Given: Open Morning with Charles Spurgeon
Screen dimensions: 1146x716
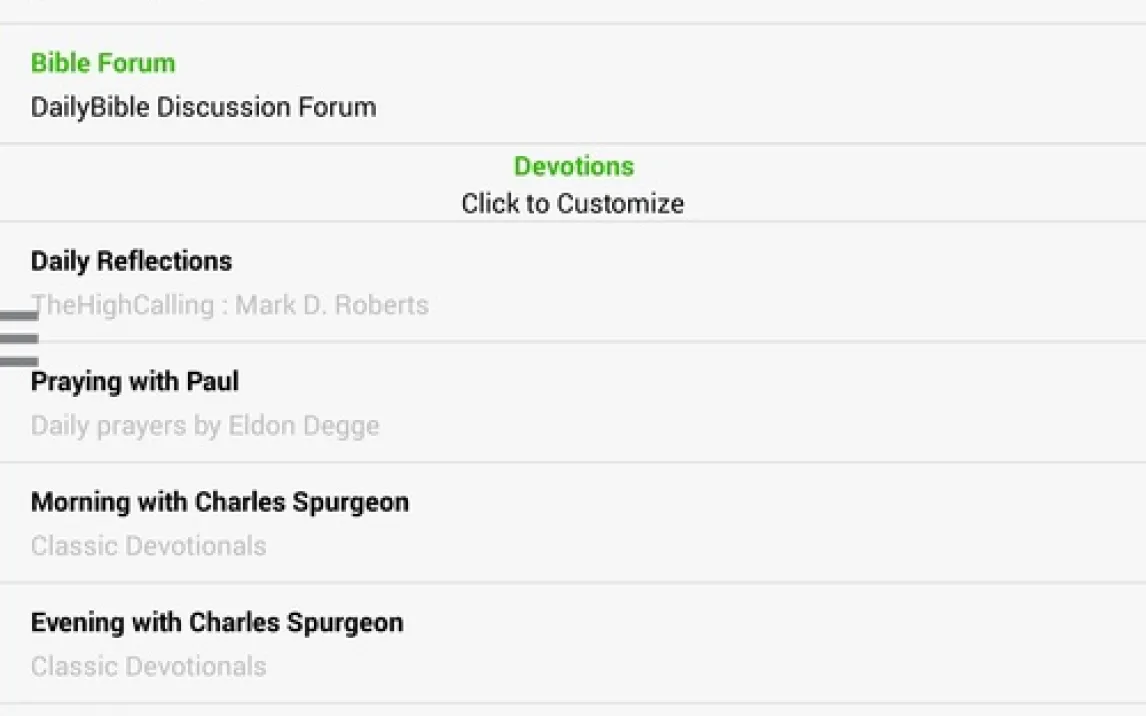Looking at the screenshot, I should (x=220, y=502).
